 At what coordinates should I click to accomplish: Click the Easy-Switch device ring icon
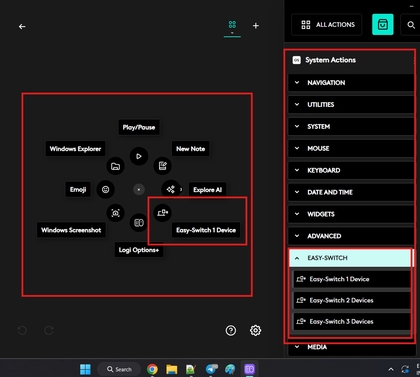tap(162, 213)
